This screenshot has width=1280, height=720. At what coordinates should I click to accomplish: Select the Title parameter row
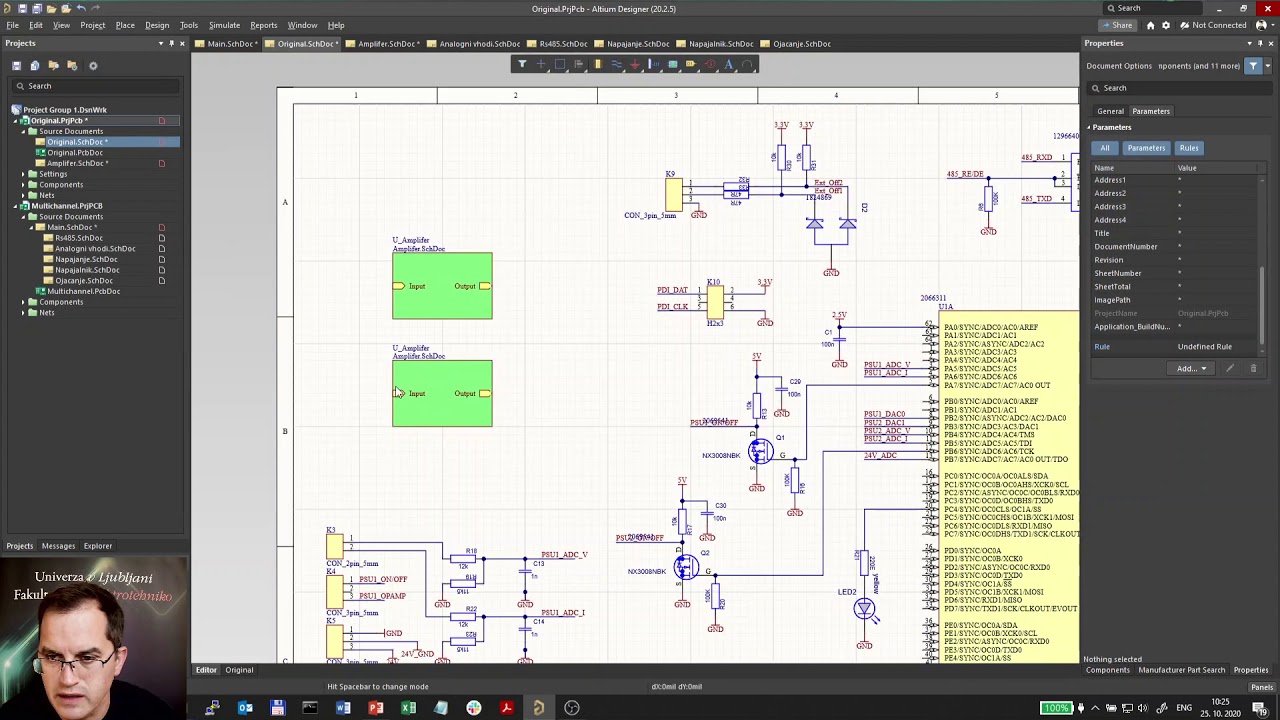(x=1176, y=233)
